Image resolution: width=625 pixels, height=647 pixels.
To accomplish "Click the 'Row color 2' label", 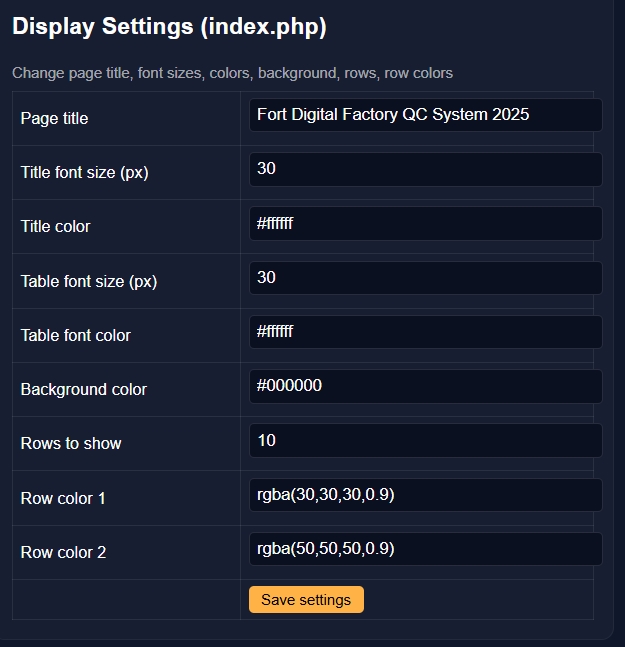I will click(x=63, y=552).
